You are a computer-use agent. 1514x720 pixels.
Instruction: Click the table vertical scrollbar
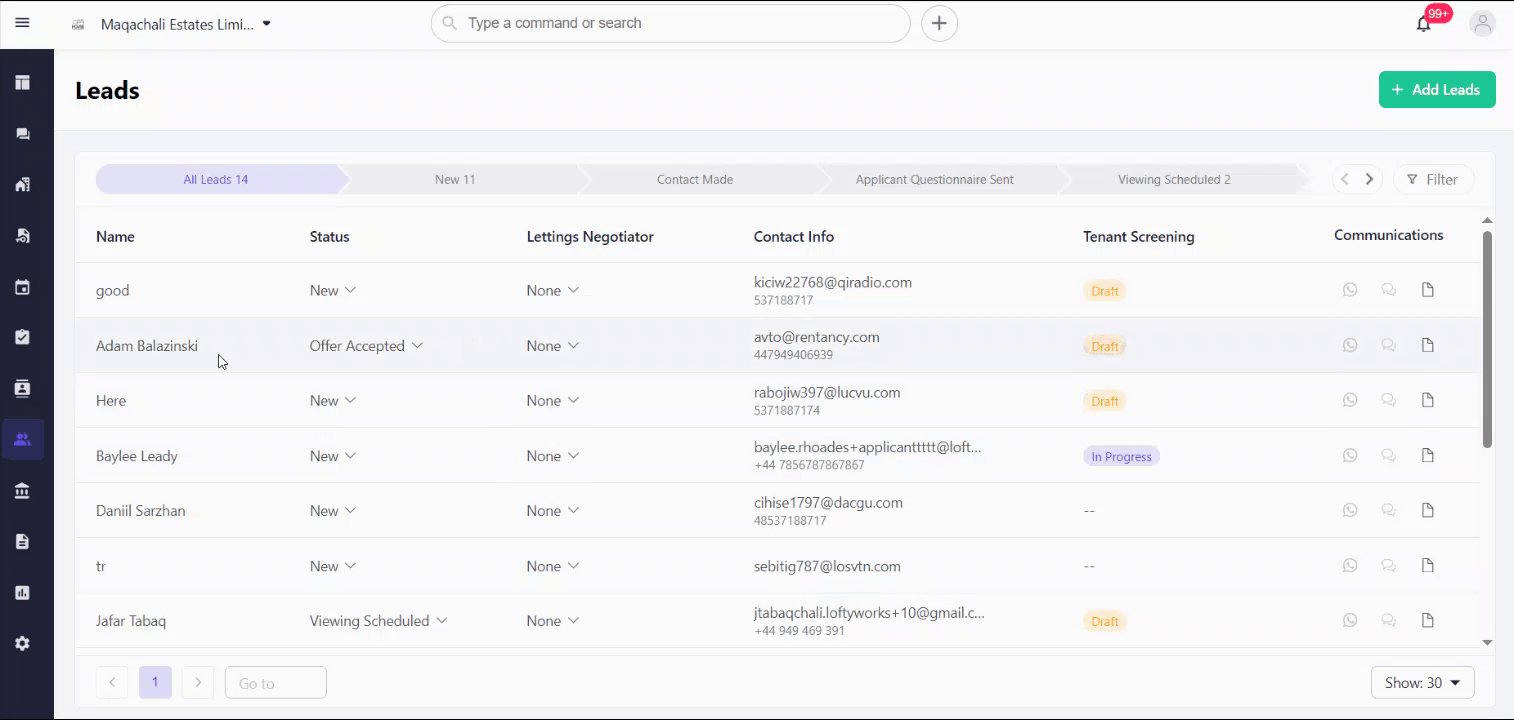(1487, 340)
